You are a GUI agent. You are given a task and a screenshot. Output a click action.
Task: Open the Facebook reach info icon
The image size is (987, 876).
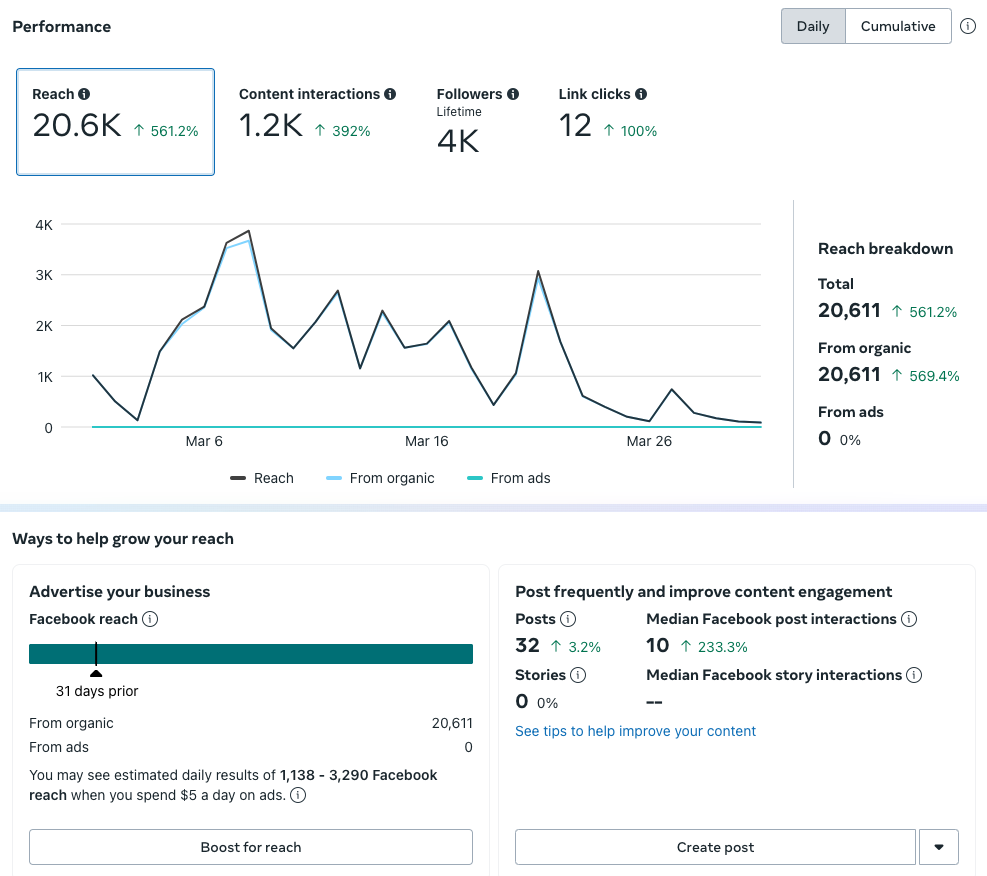(x=150, y=619)
